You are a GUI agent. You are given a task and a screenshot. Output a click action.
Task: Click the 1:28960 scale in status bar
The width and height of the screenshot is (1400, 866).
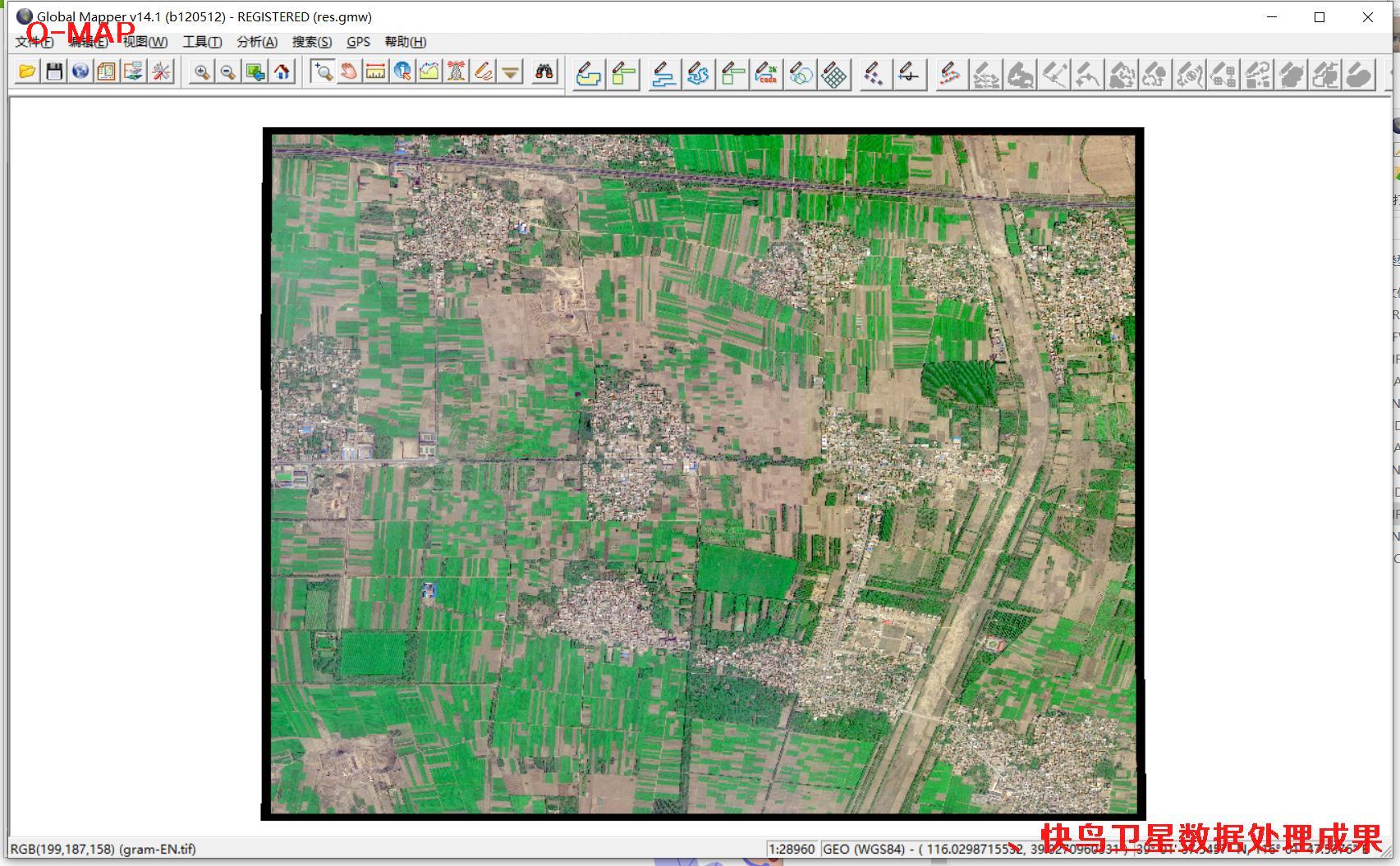pyautogui.click(x=792, y=849)
